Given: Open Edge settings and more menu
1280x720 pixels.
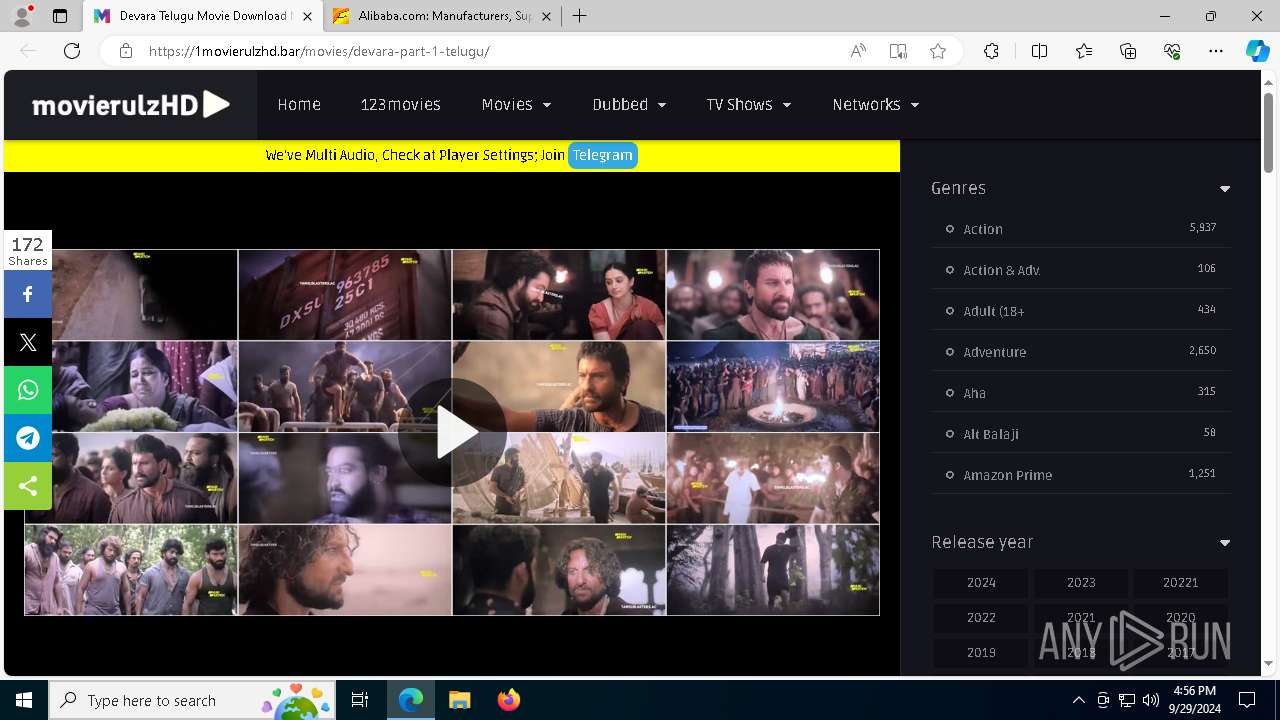Looking at the screenshot, I should click(1216, 51).
